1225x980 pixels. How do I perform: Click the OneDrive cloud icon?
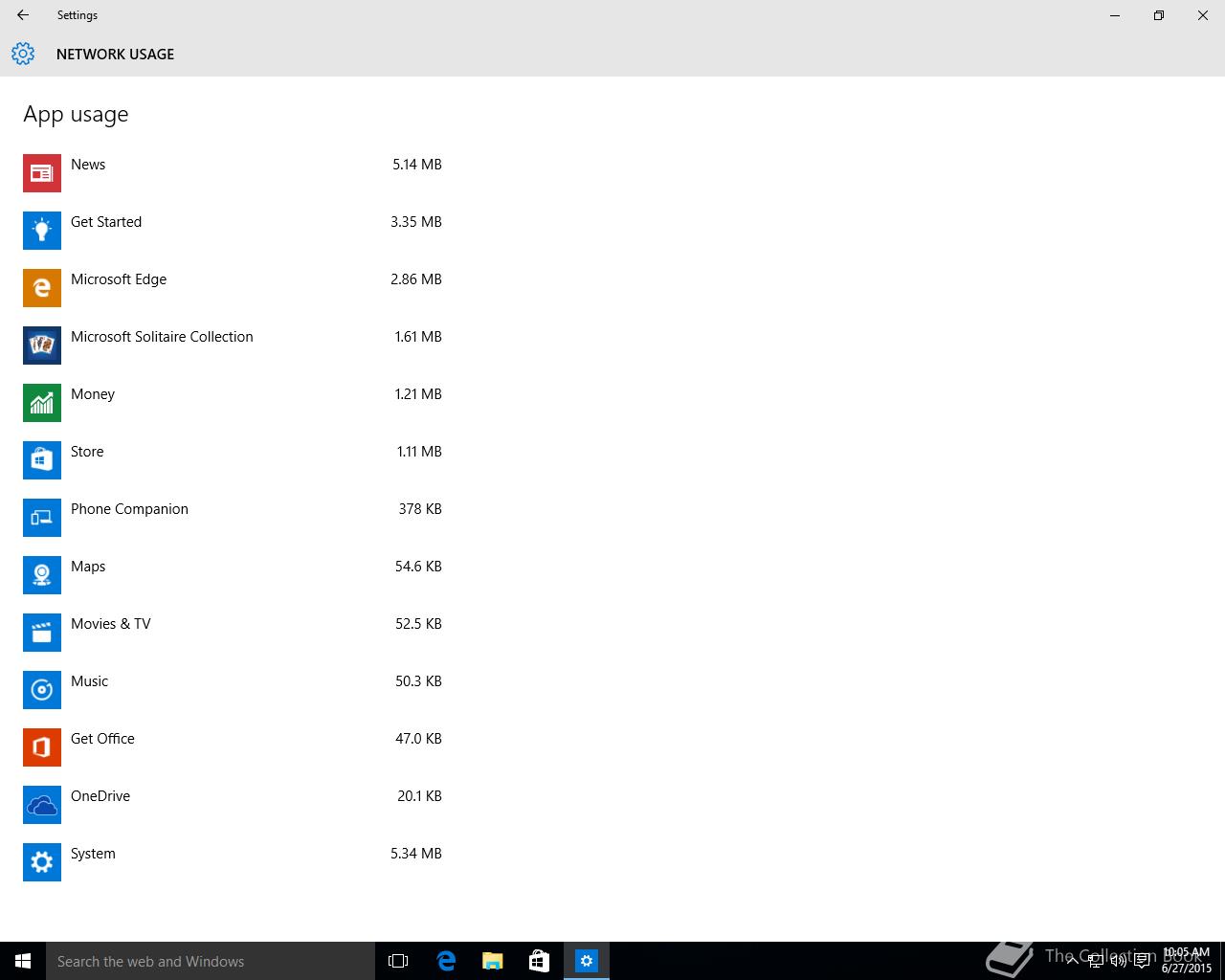click(x=42, y=805)
